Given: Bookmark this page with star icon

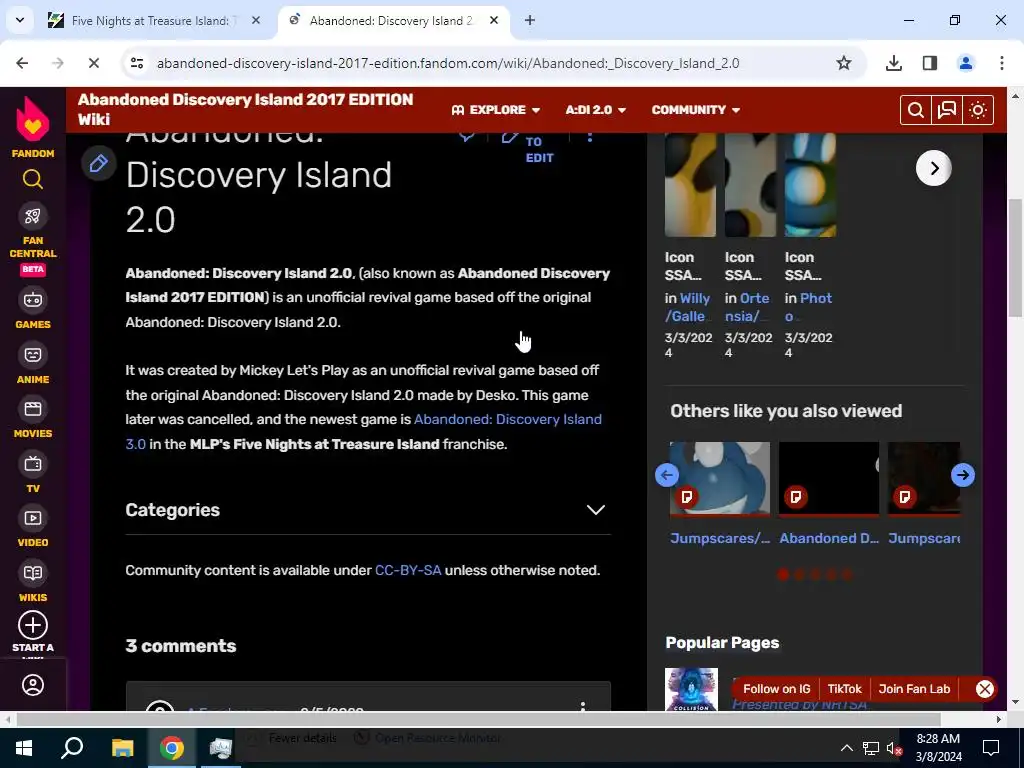Looking at the screenshot, I should tap(844, 63).
